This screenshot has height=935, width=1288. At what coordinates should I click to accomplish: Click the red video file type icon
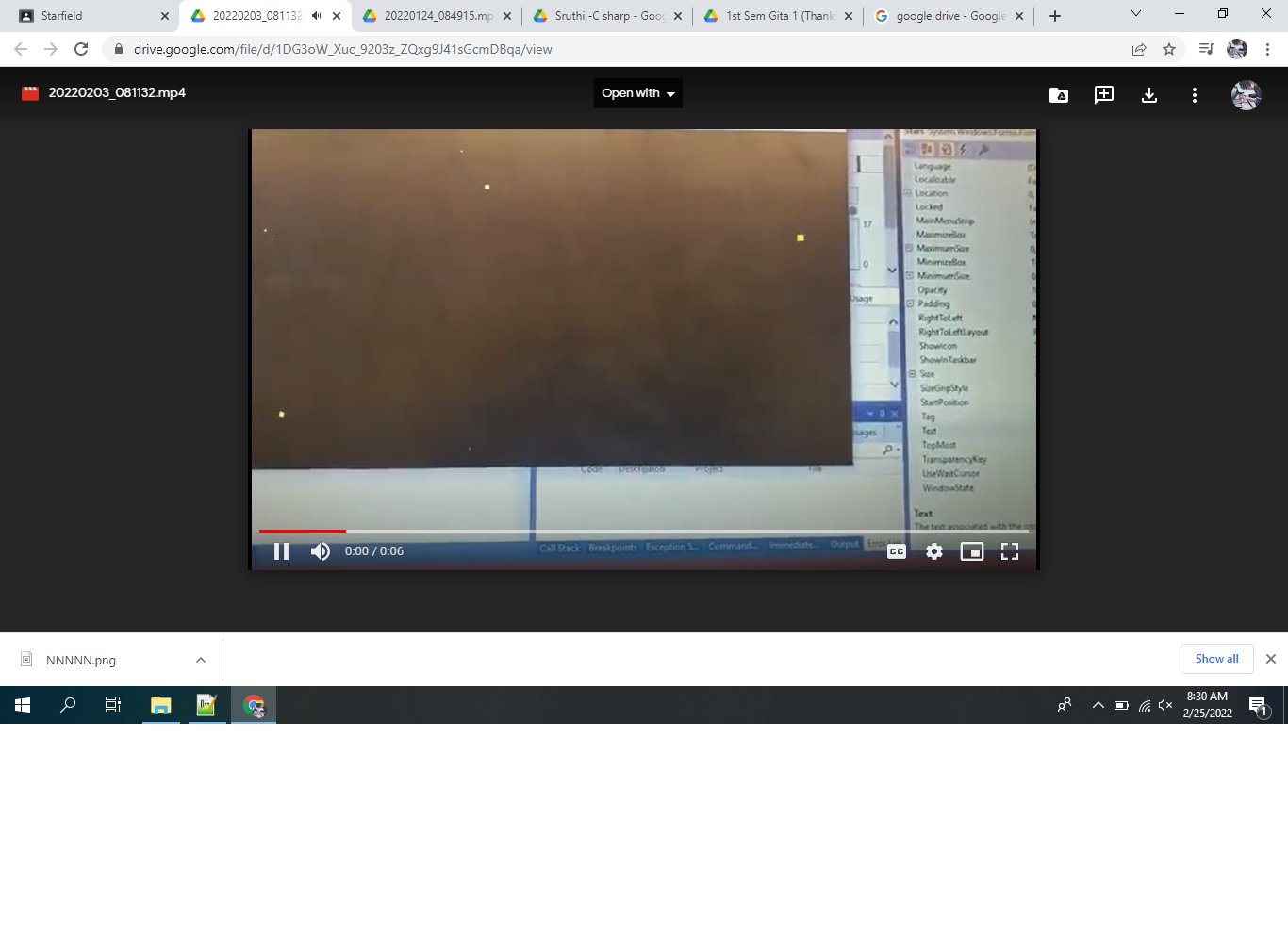(x=30, y=93)
